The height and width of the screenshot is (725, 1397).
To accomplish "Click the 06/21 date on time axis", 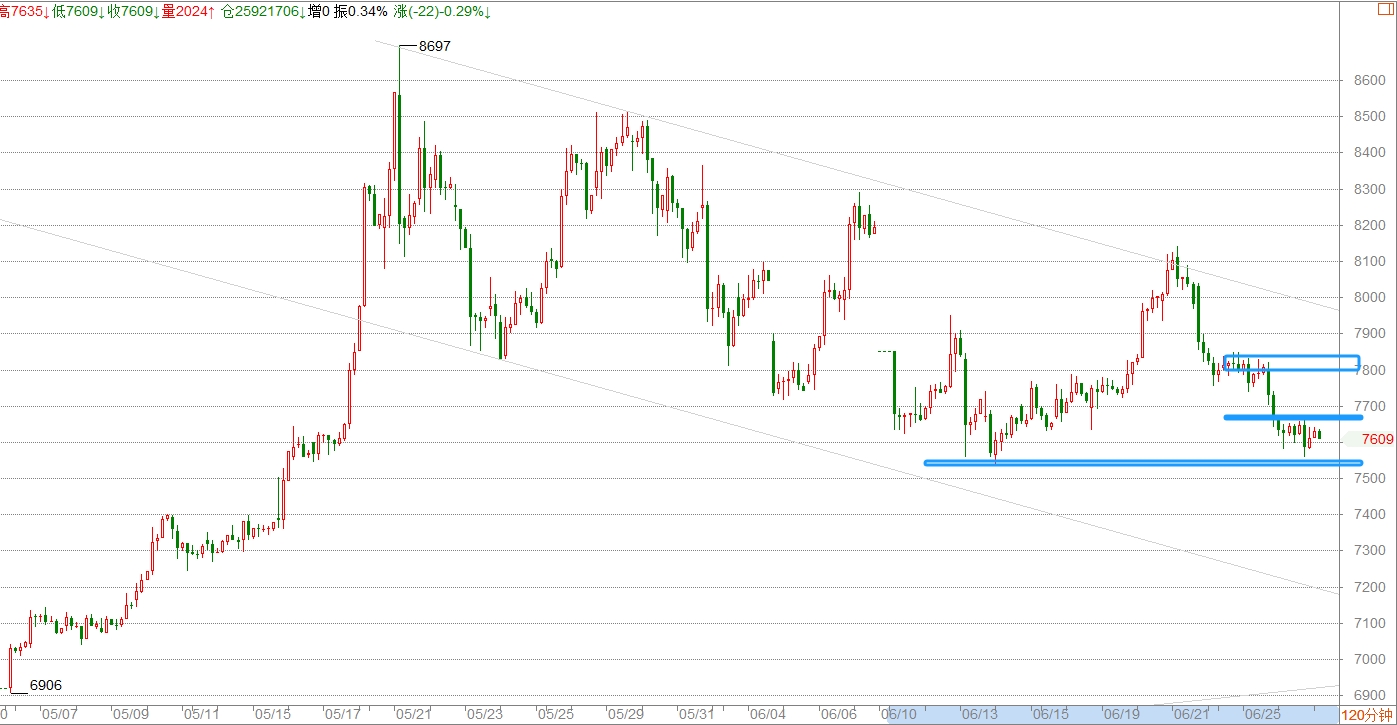I will coord(1191,715).
